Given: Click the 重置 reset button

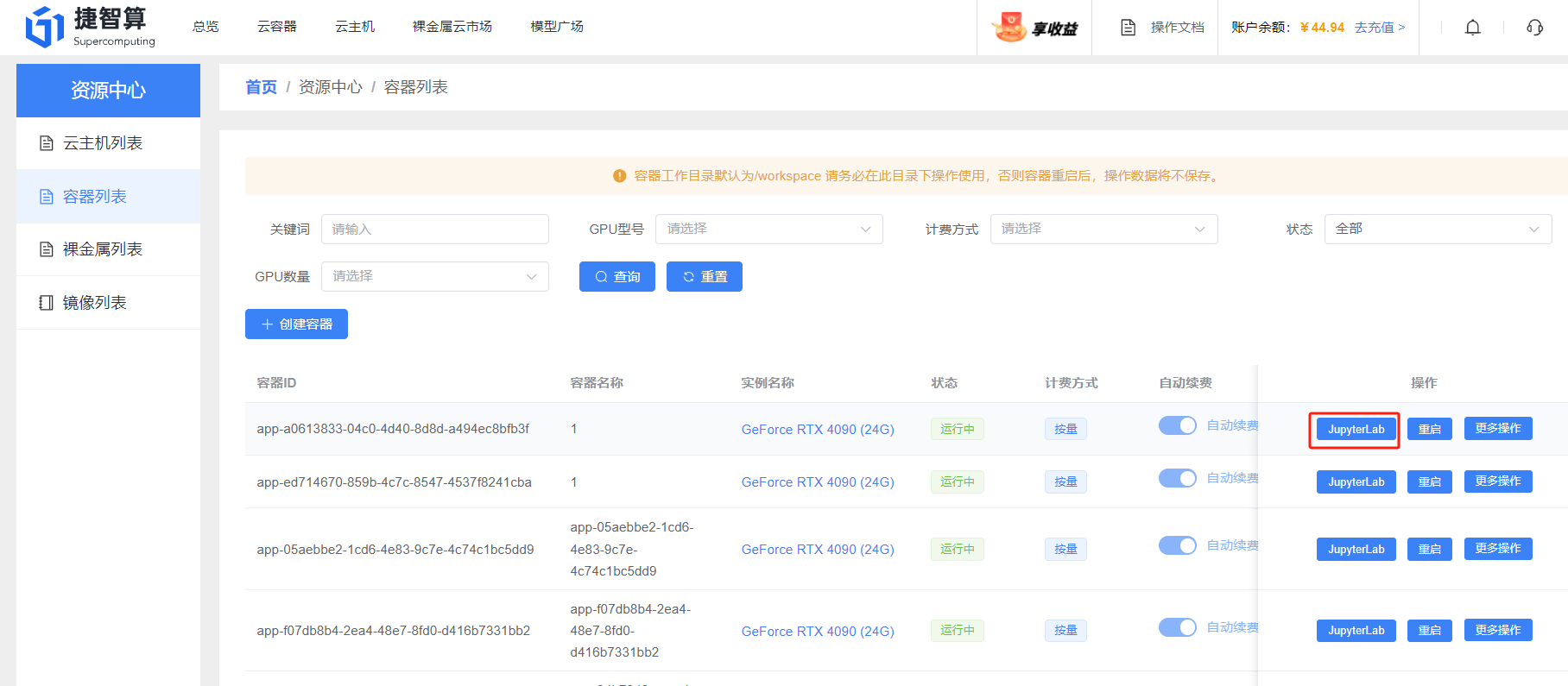Looking at the screenshot, I should tap(705, 277).
